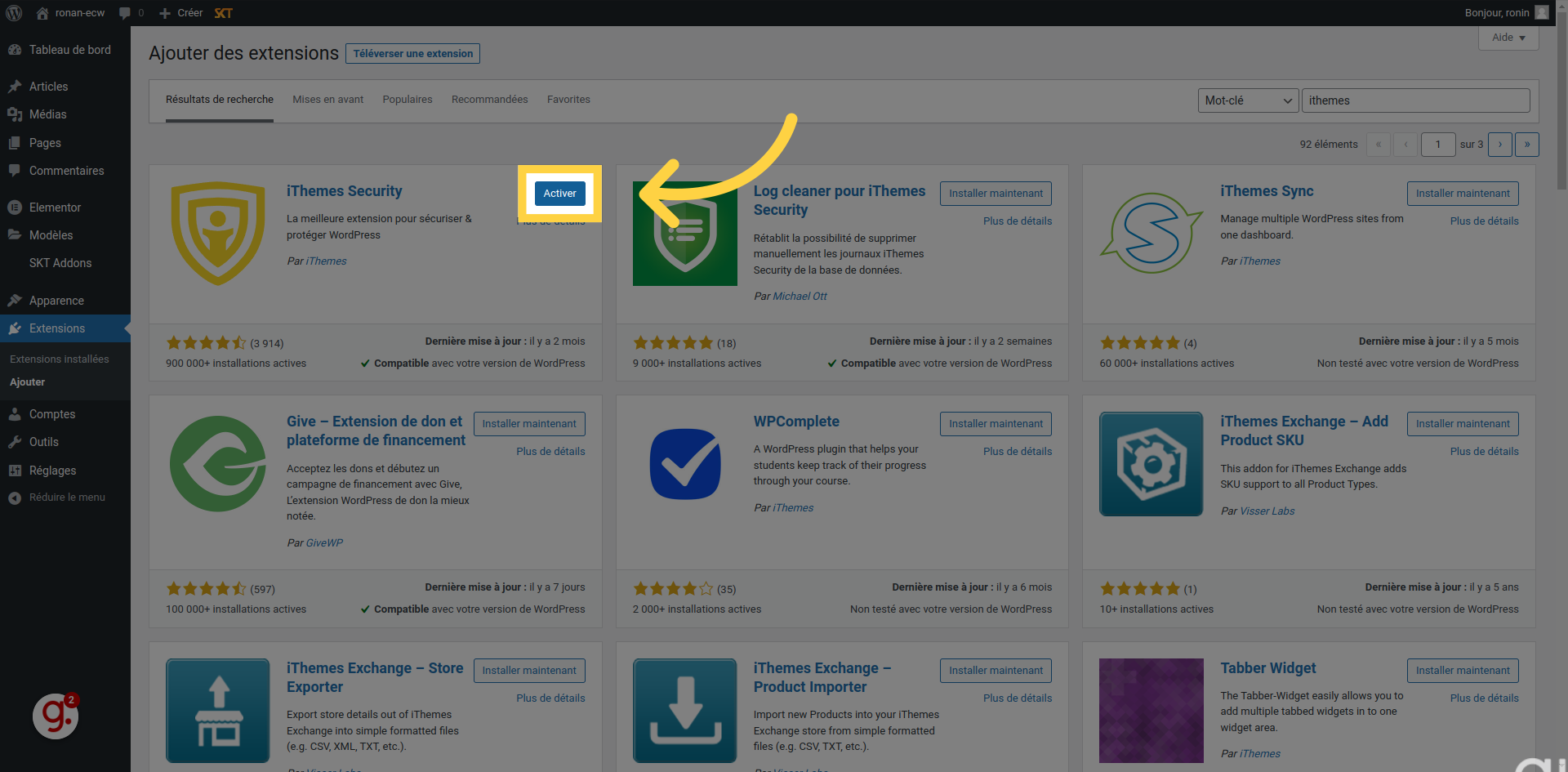This screenshot has width=1568, height=772.
Task: Click the Réglages settings icon
Action: [x=15, y=471]
